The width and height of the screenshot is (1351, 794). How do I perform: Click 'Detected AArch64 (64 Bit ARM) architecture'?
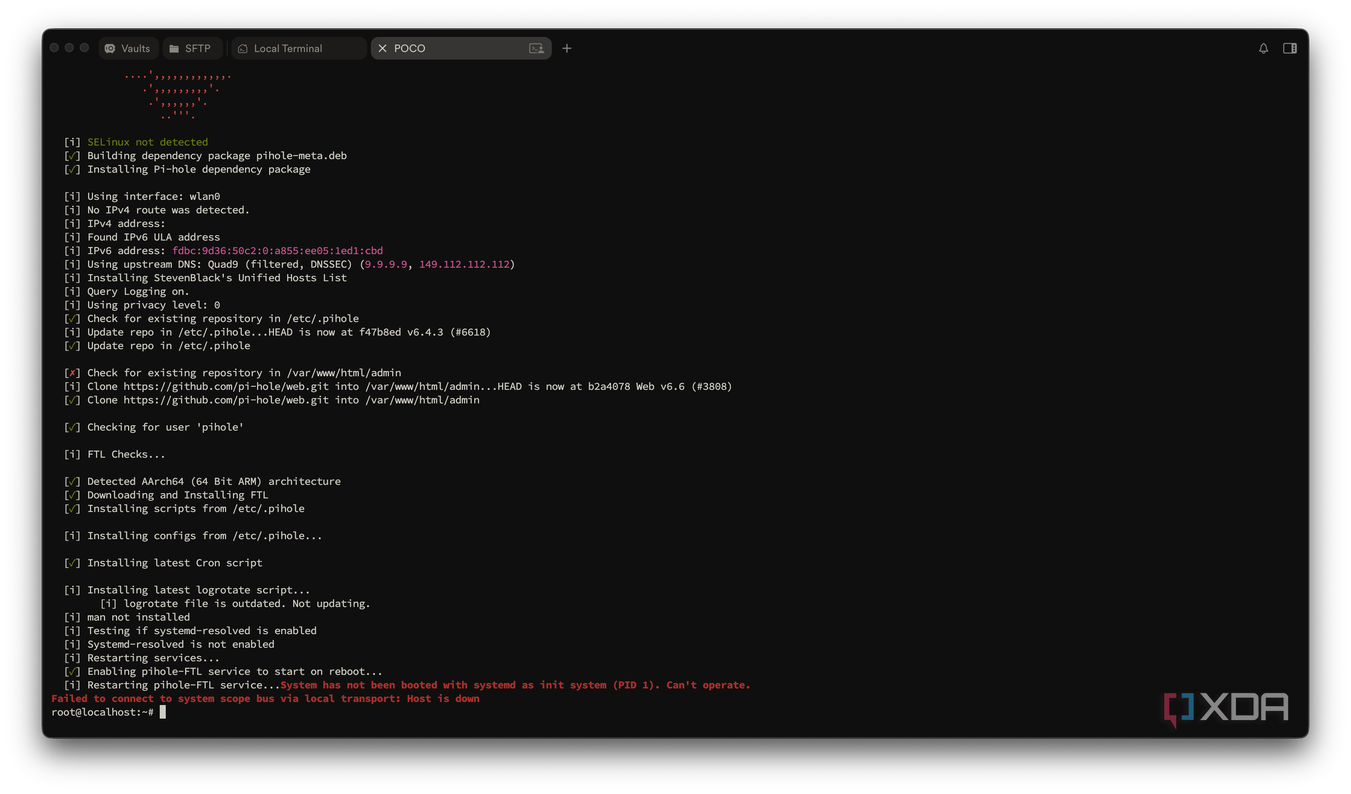click(x=214, y=481)
